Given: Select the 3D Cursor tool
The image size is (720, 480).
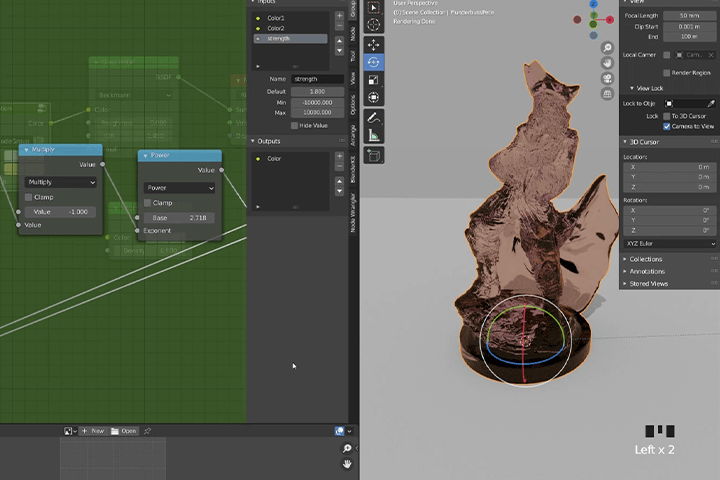Looking at the screenshot, I should click(x=374, y=25).
